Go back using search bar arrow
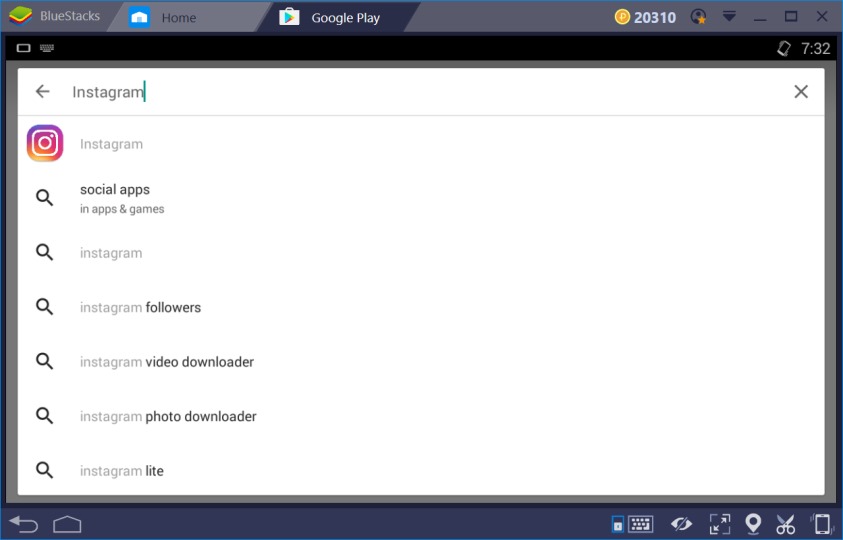The width and height of the screenshot is (843, 540). point(42,91)
